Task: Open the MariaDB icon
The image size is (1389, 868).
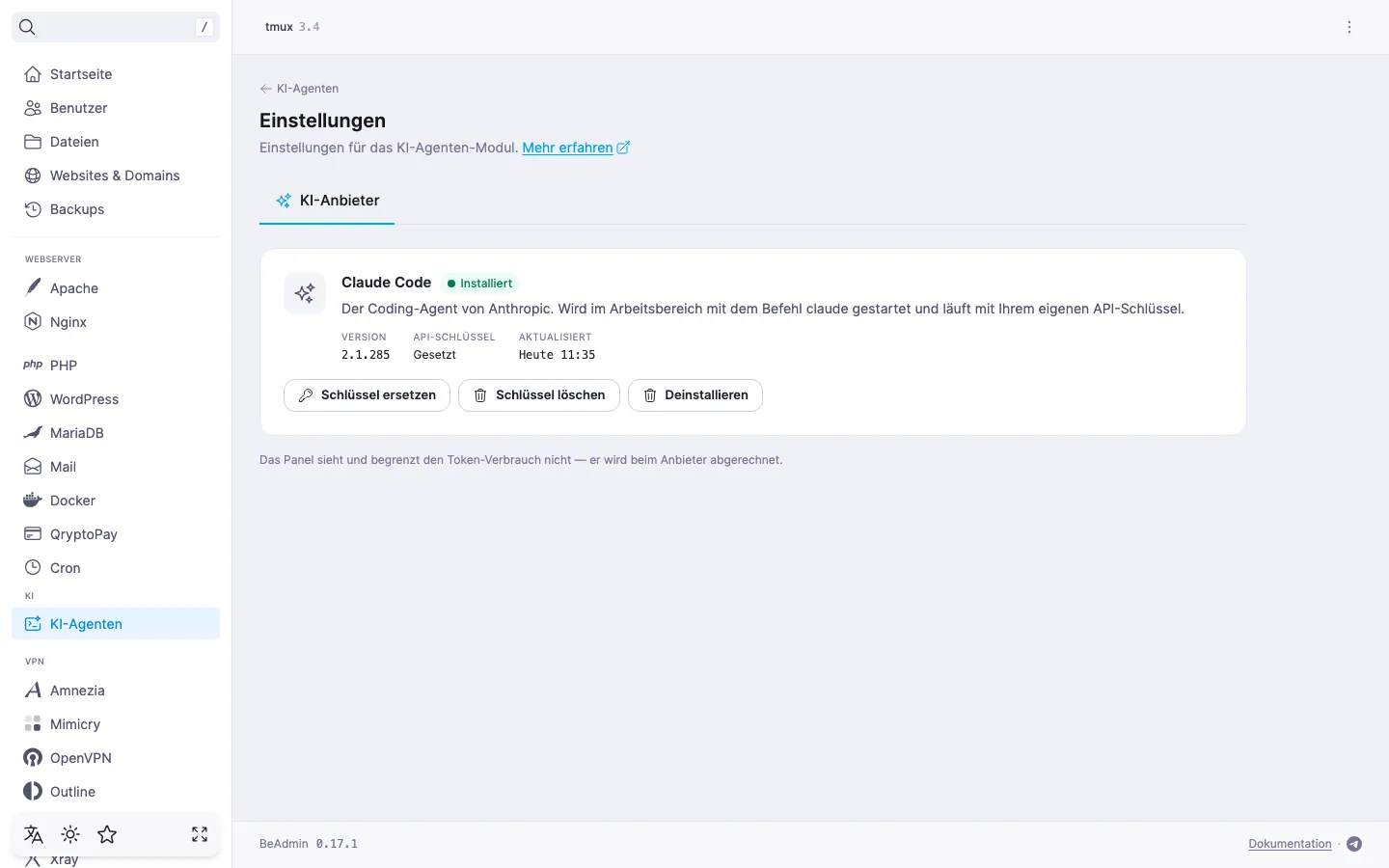Action: 33,433
